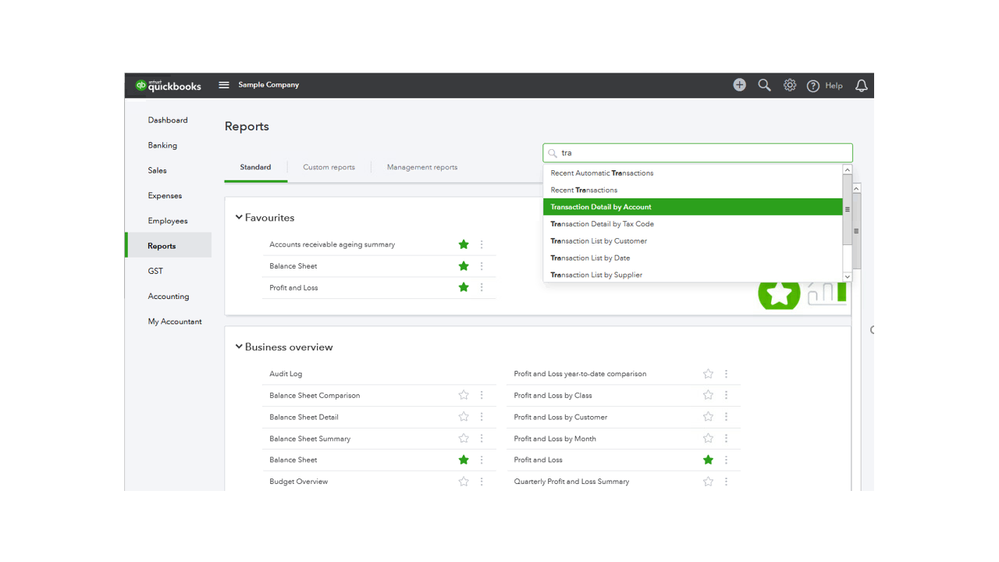Favourite the Balance Sheet Summary report

point(463,438)
